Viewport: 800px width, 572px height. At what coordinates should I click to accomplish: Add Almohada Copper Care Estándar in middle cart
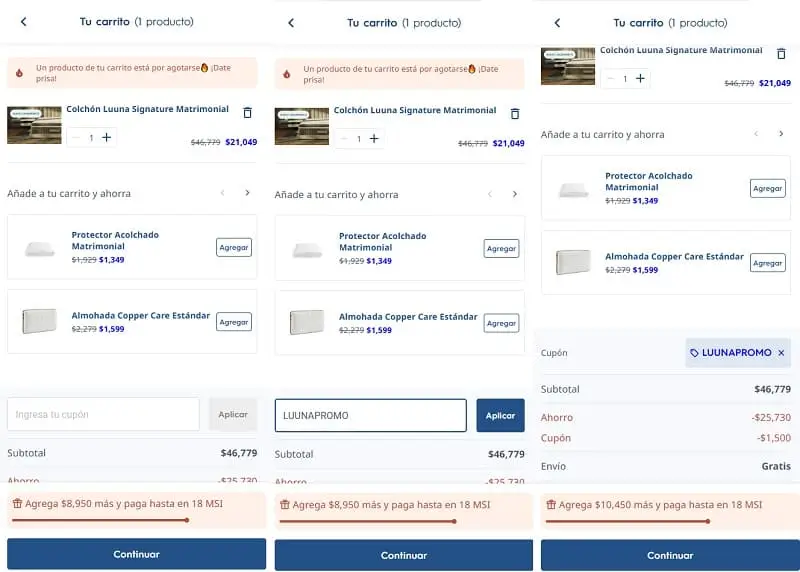[x=502, y=323]
